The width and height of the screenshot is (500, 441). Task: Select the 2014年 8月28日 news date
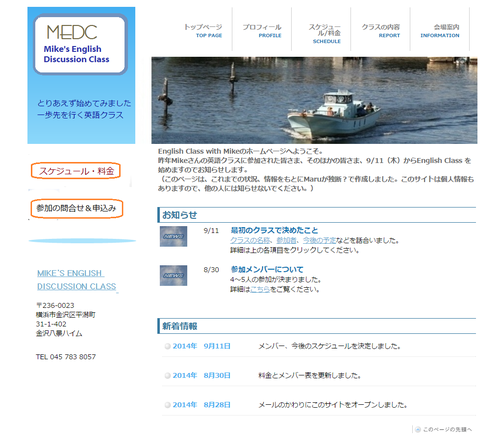point(202,405)
